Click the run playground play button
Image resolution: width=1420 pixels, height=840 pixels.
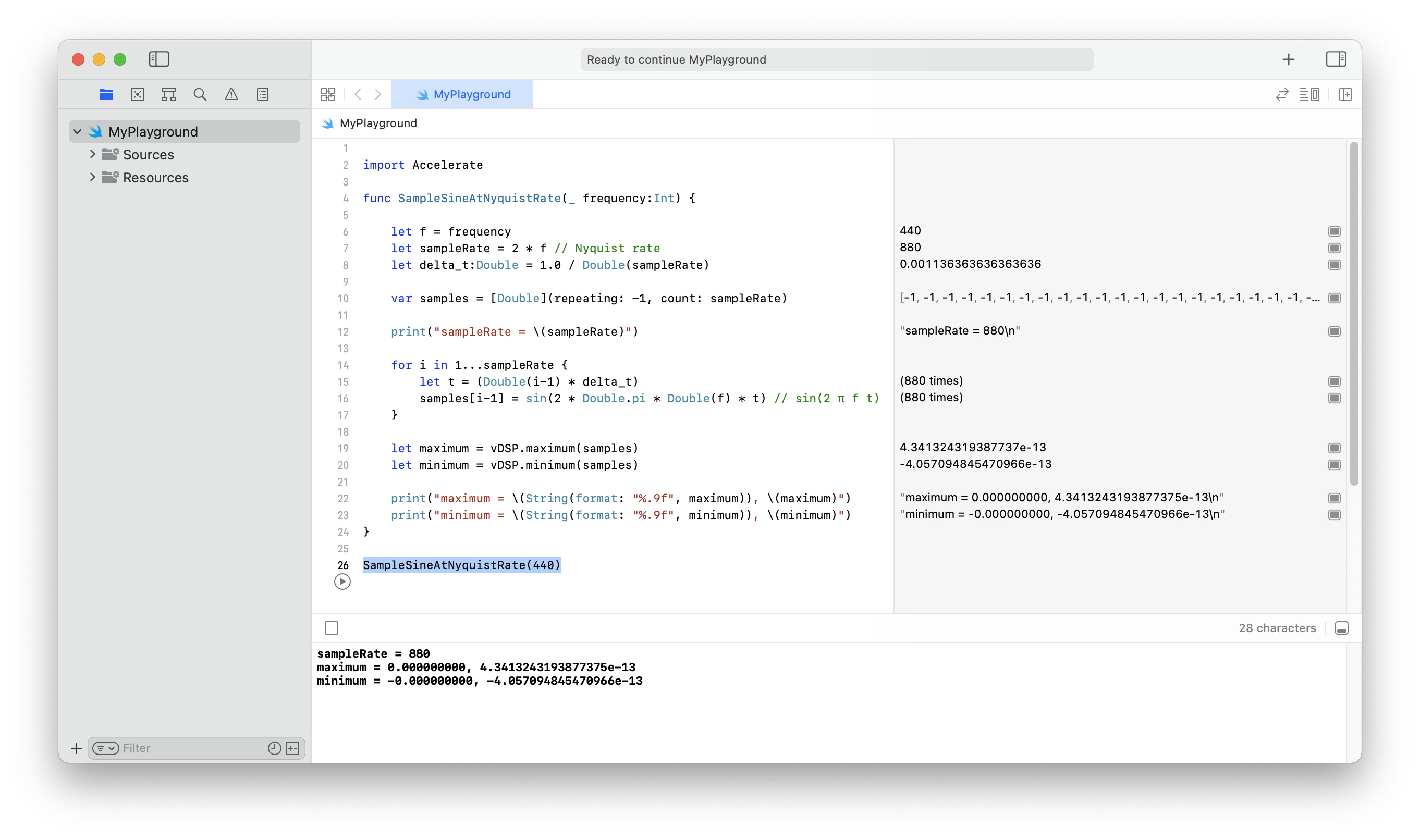click(x=342, y=582)
